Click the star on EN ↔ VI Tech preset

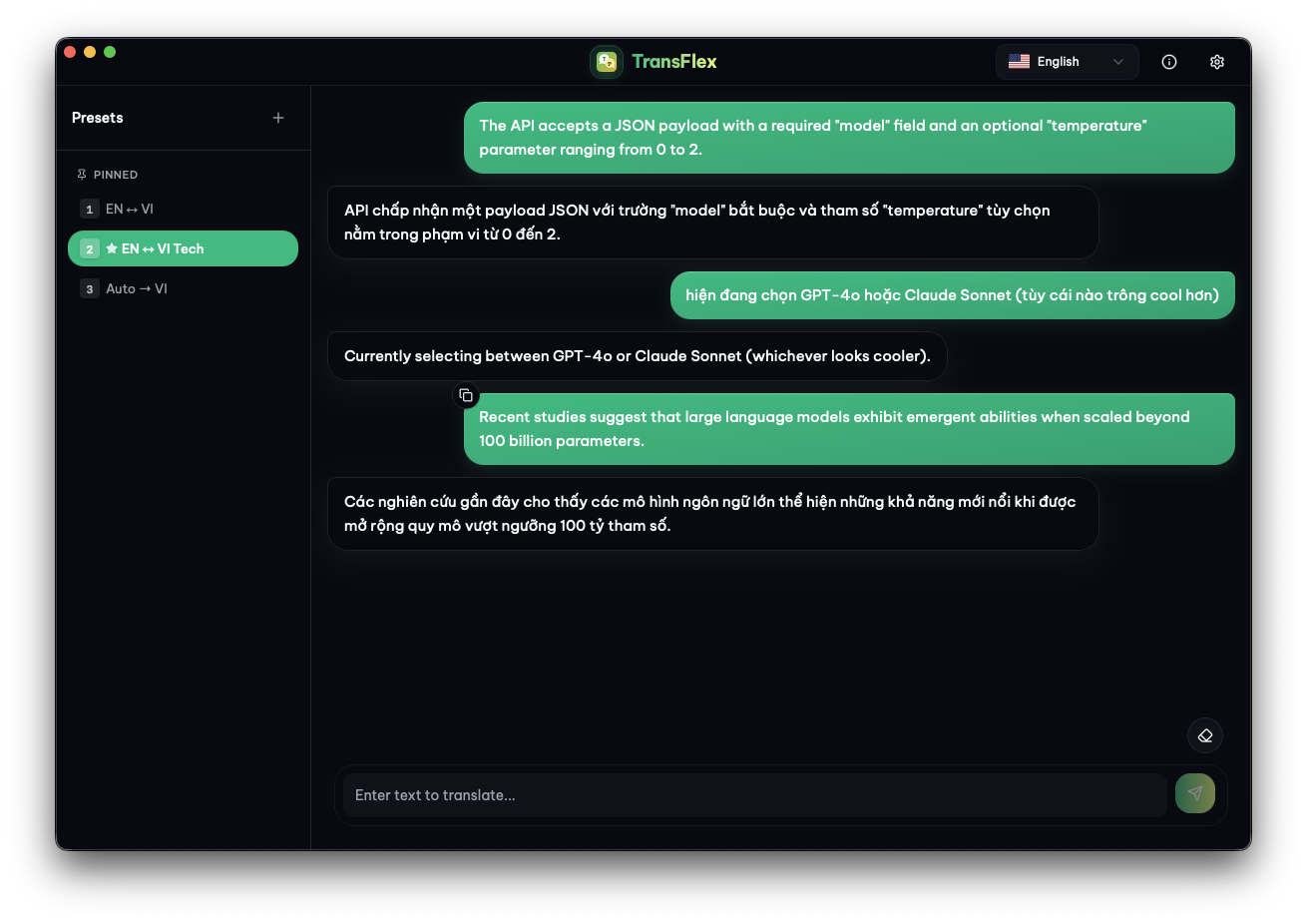pyautogui.click(x=112, y=248)
